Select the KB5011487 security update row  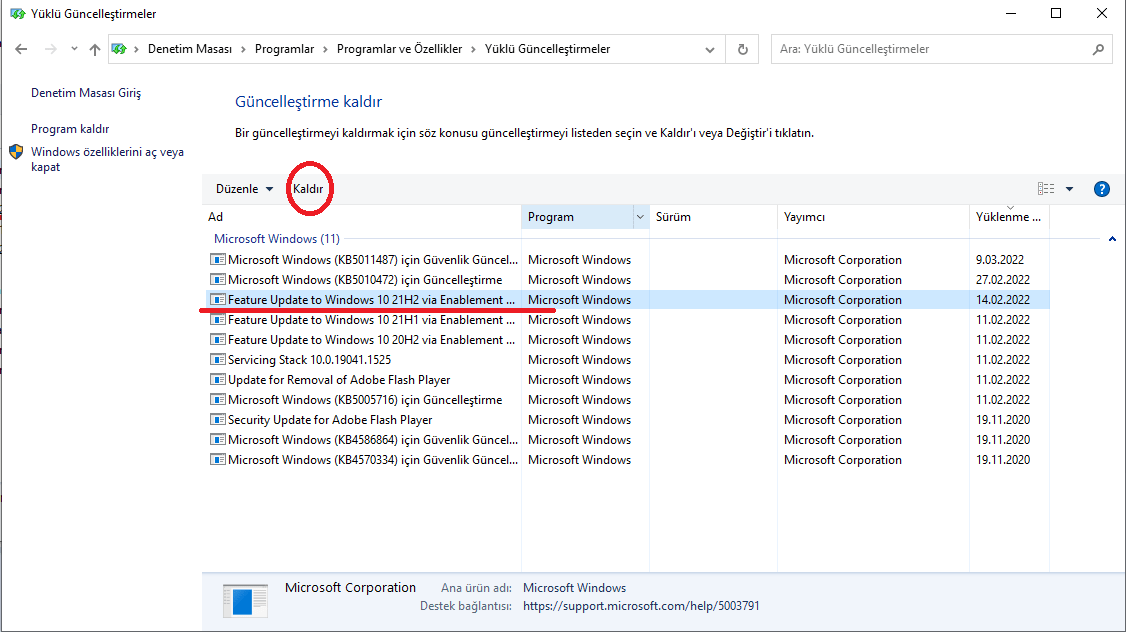[x=628, y=260]
